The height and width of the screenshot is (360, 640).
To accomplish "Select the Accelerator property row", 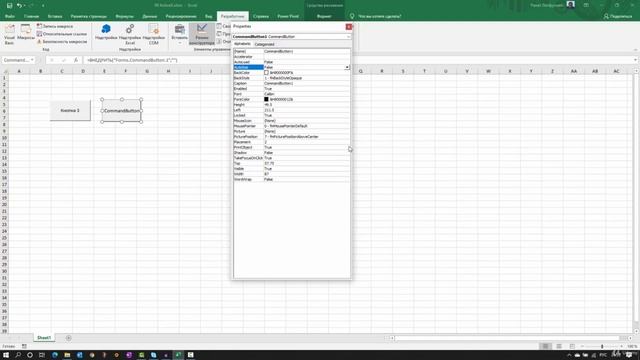I will coord(291,57).
